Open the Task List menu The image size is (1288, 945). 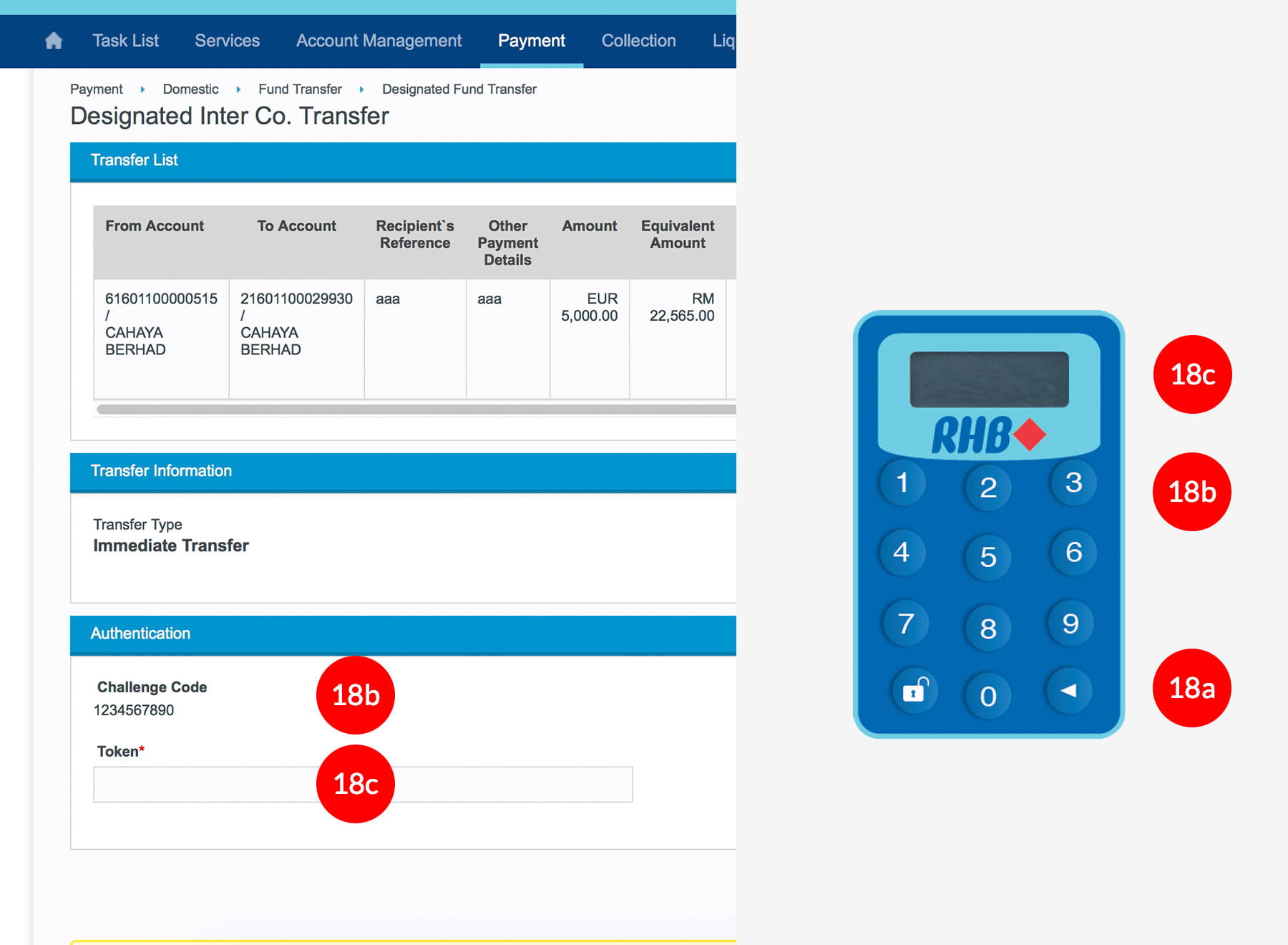click(x=125, y=41)
